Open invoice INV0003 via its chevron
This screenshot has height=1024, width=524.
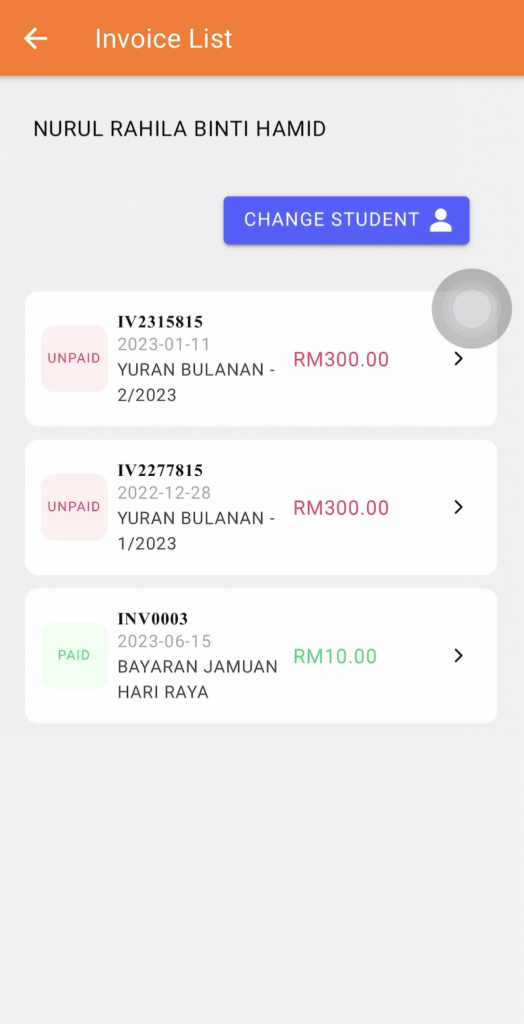point(459,655)
